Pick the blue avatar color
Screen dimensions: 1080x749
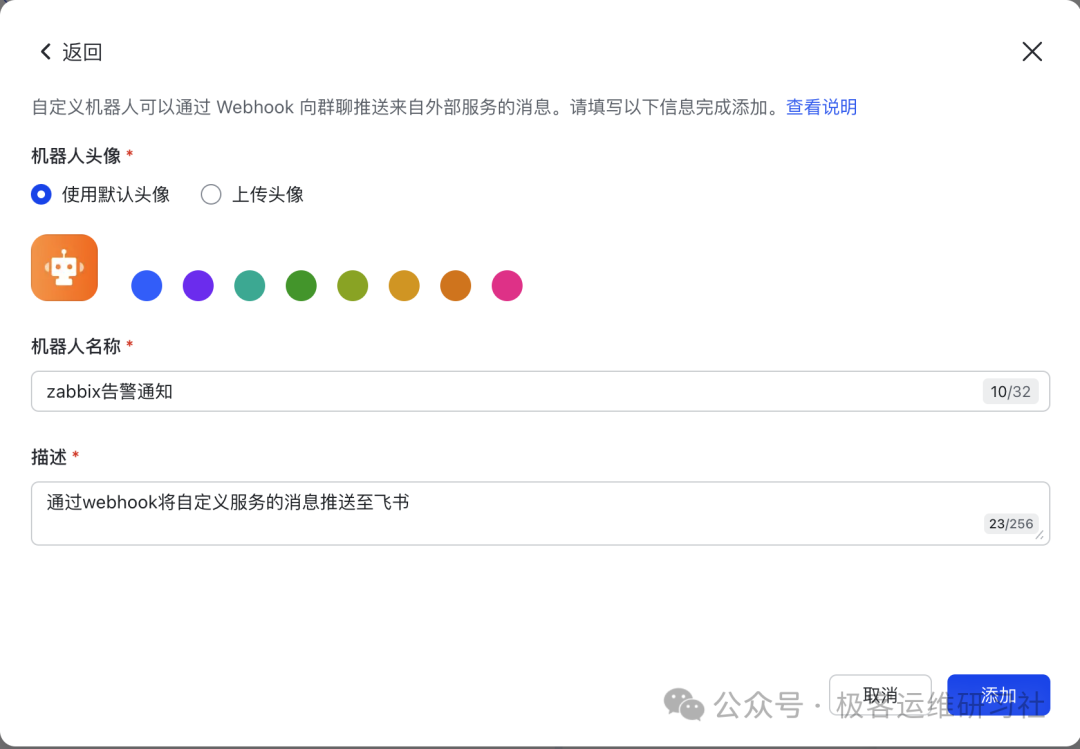click(147, 286)
